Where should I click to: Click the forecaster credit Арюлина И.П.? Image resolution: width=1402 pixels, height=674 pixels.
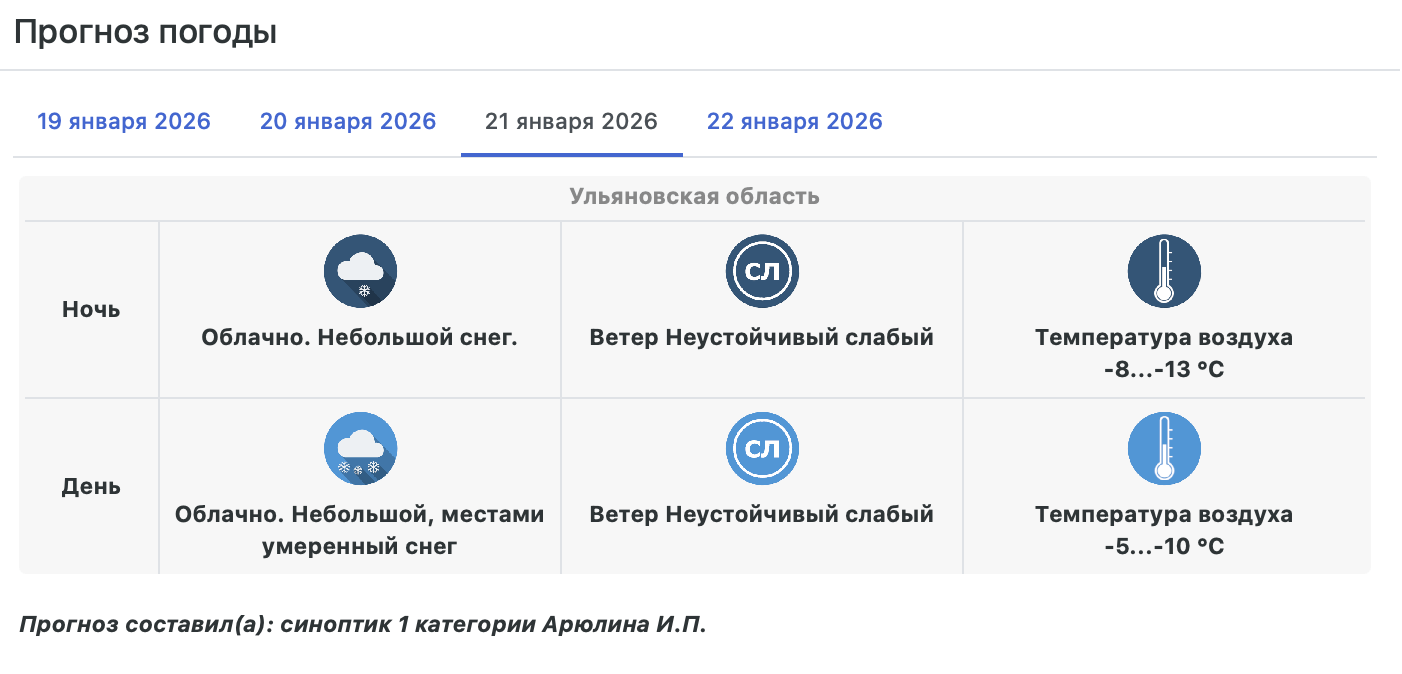coord(624,625)
